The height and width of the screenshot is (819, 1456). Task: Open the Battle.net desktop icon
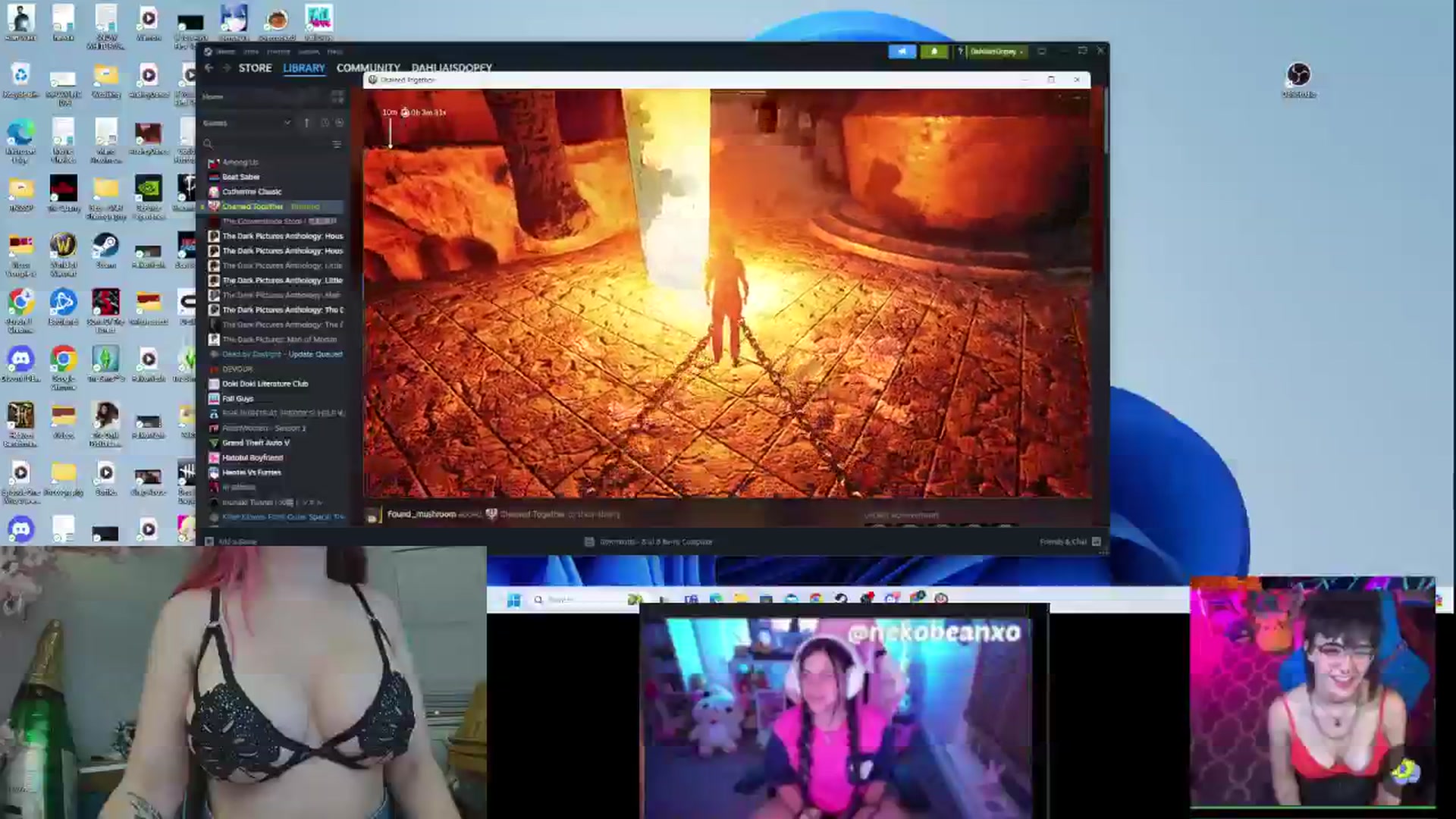(63, 307)
